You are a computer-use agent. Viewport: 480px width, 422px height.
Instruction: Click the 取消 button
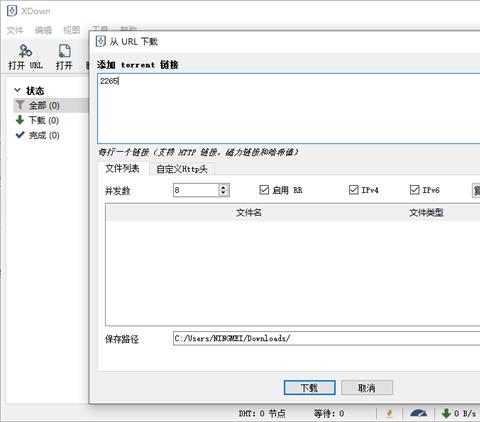[x=367, y=388]
